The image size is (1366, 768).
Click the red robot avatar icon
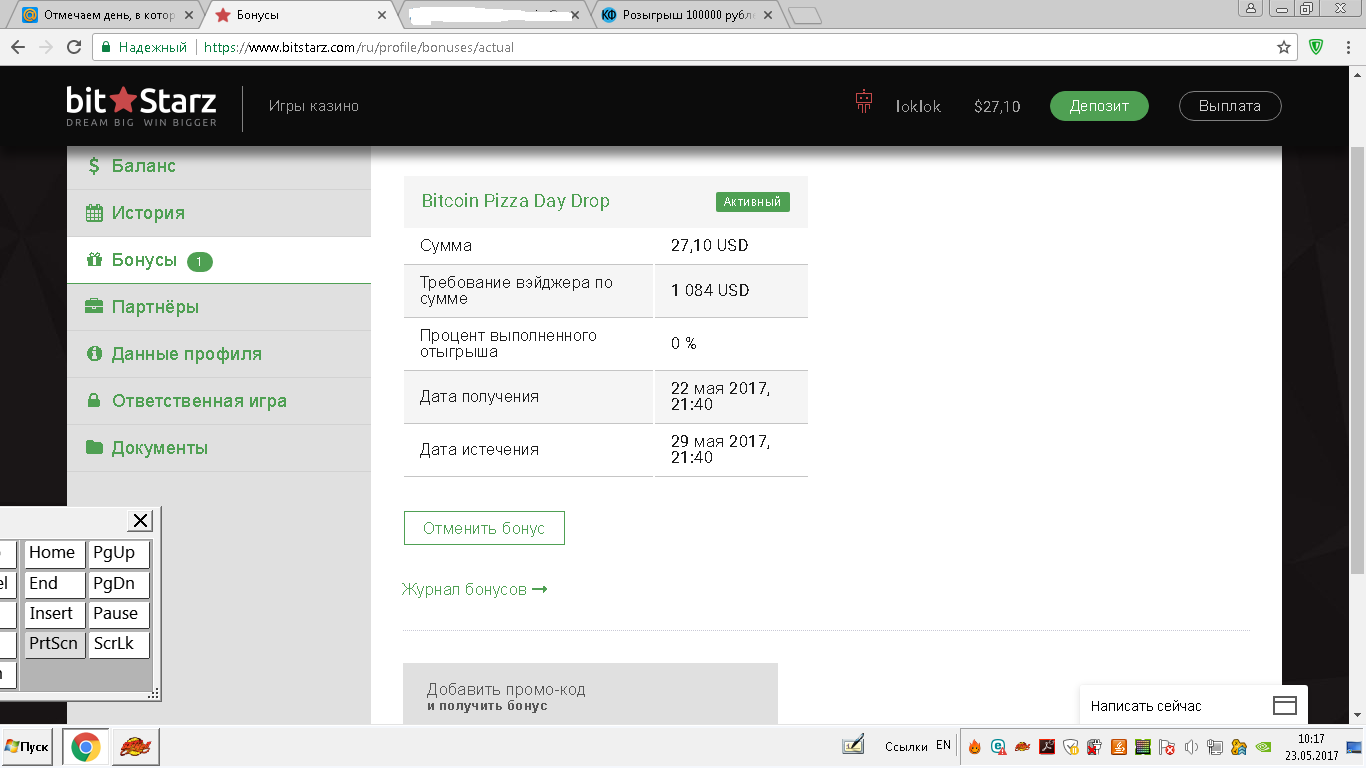pyautogui.click(x=864, y=101)
